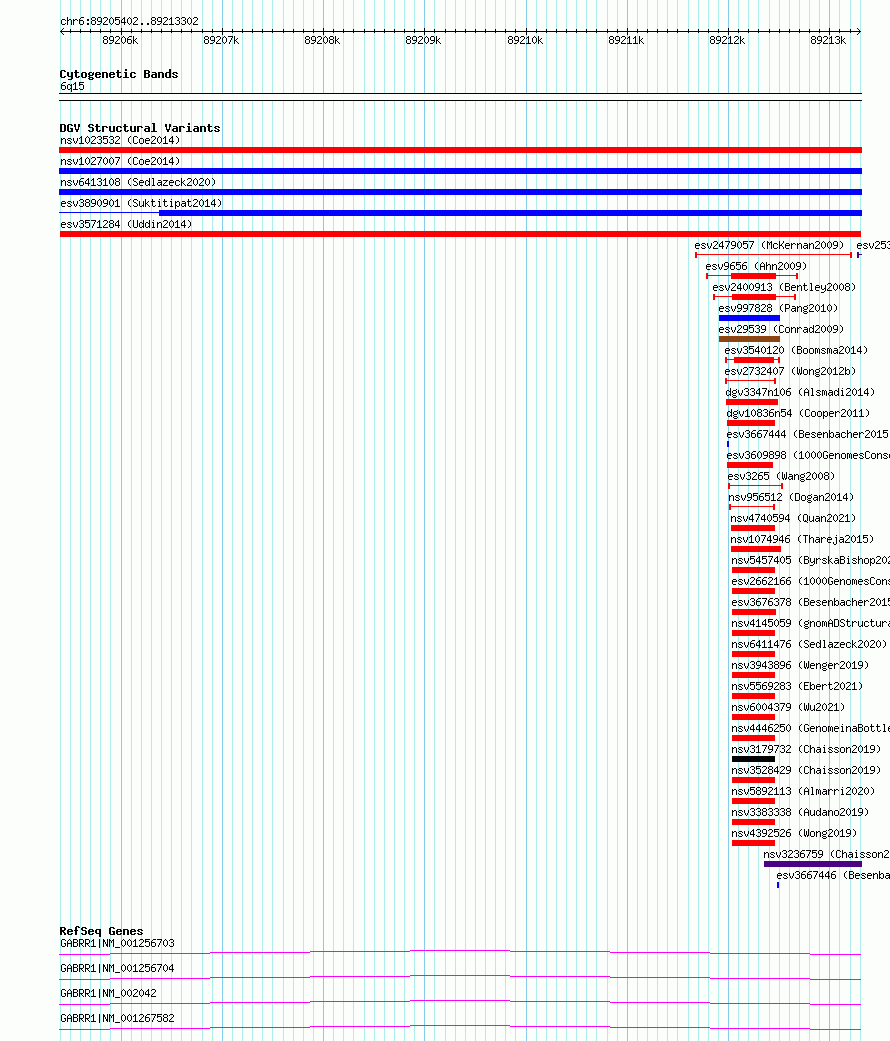The image size is (890, 1041).
Task: Click GABRR1|NM_001256703 gene label
Action: pos(117,943)
